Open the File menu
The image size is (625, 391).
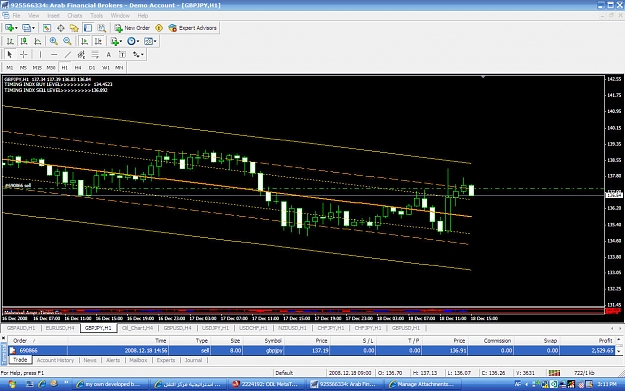(x=16, y=16)
